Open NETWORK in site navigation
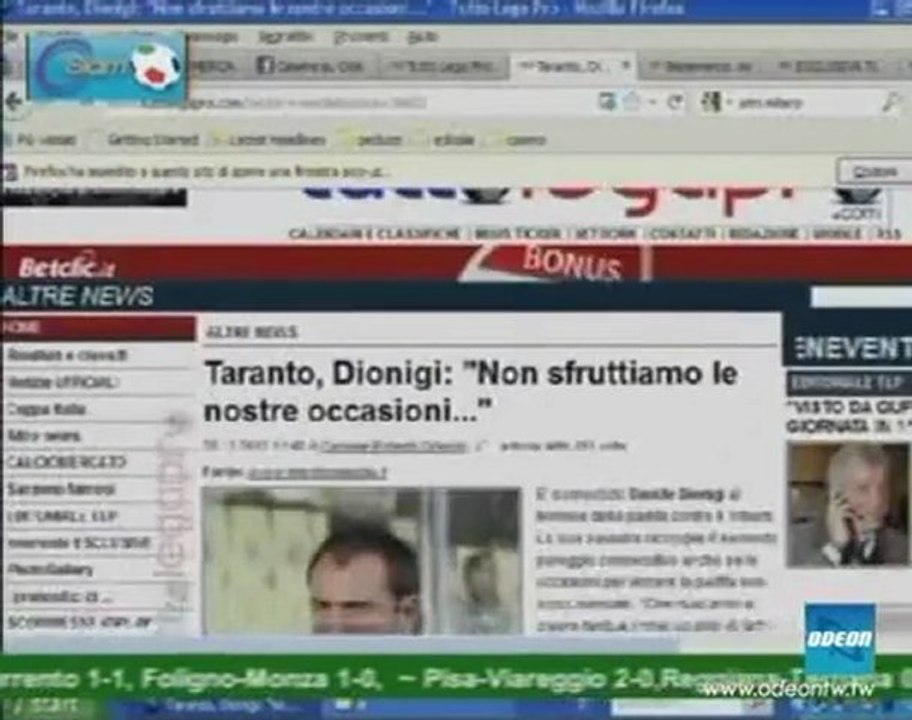The image size is (912, 720). click(605, 234)
